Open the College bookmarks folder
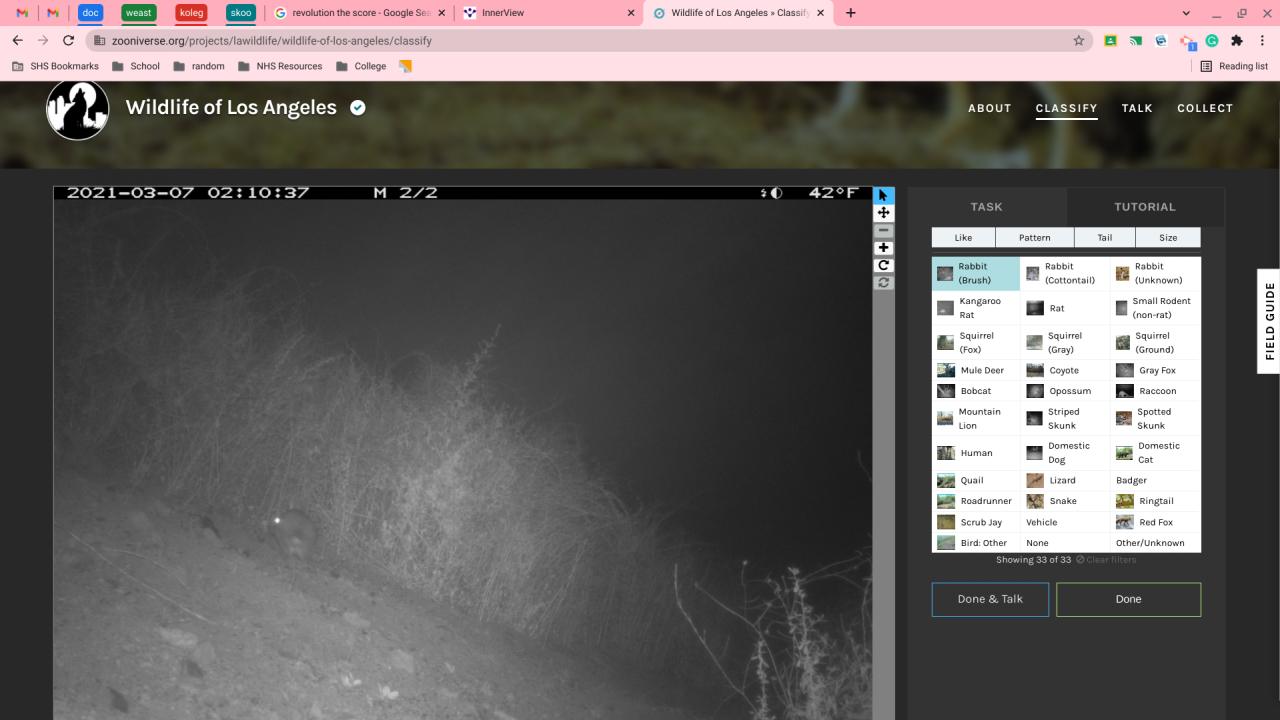Image resolution: width=1280 pixels, height=720 pixels. point(361,66)
